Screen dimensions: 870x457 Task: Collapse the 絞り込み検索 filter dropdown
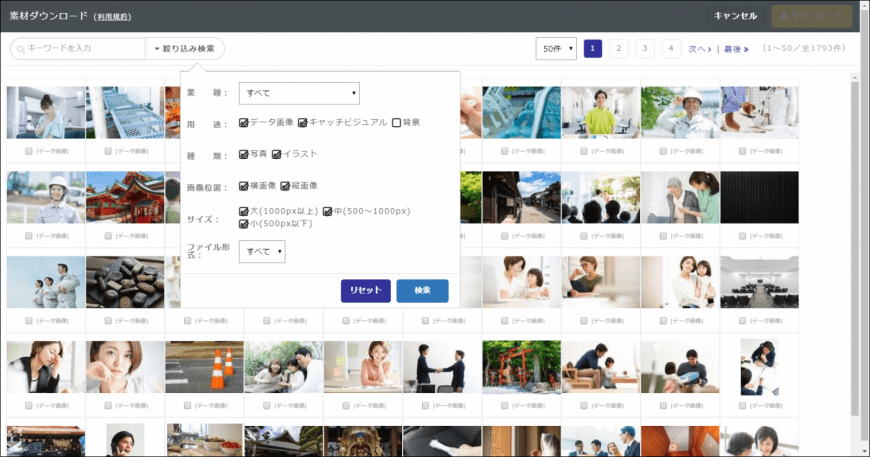pyautogui.click(x=185, y=49)
